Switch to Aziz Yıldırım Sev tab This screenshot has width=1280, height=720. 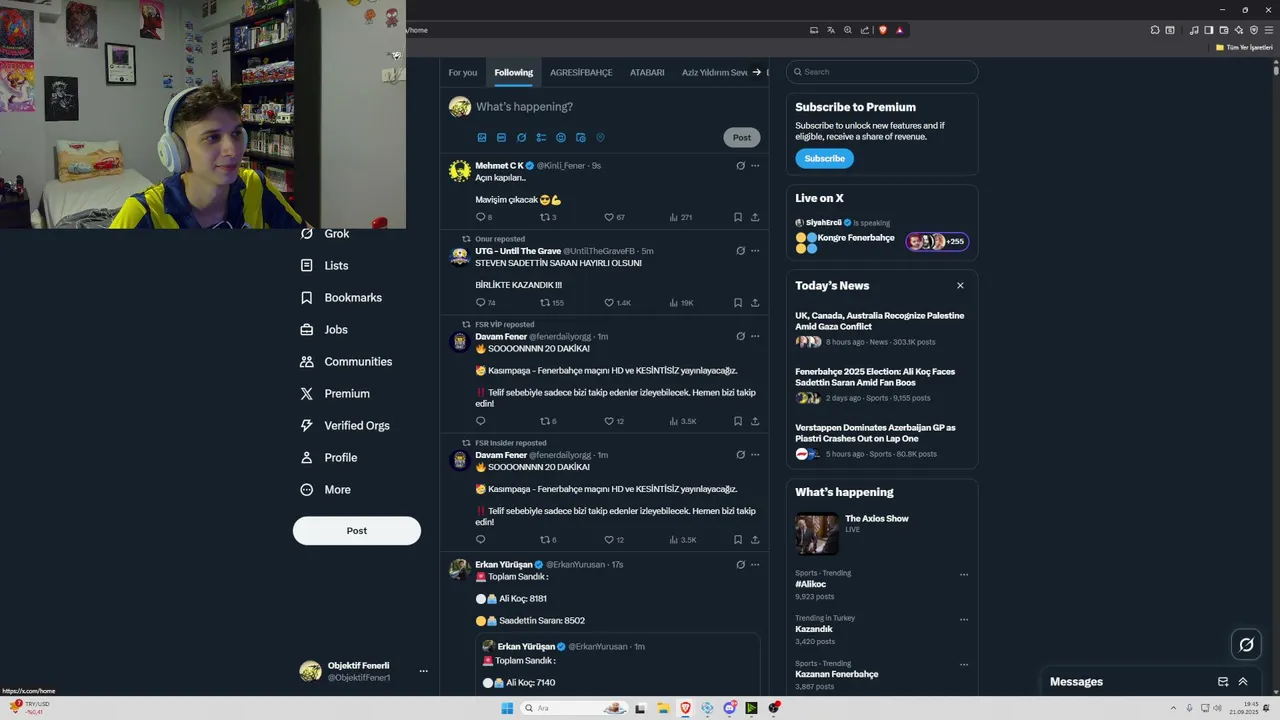pyautogui.click(x=714, y=73)
